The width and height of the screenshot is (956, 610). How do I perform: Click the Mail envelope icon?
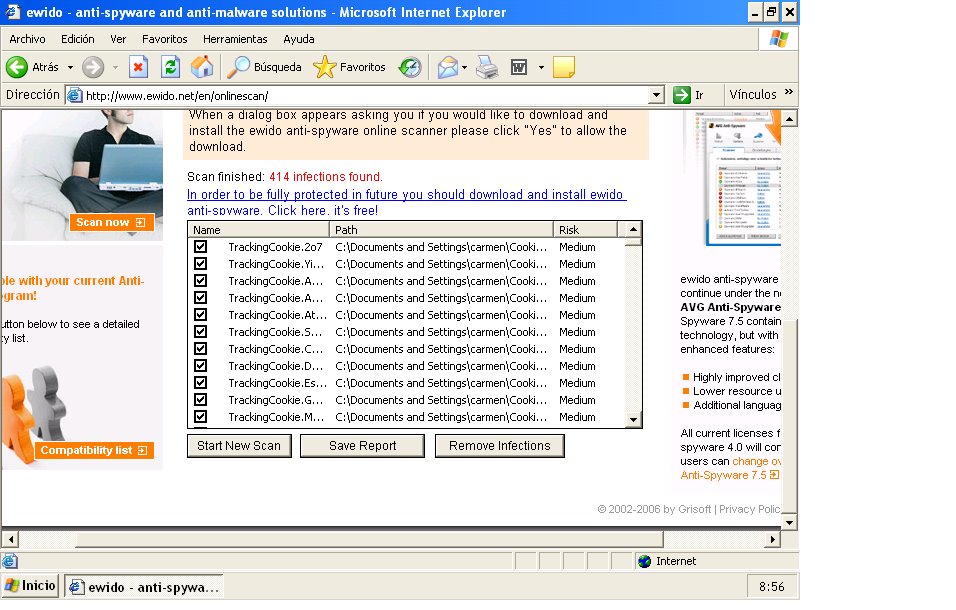(x=448, y=67)
